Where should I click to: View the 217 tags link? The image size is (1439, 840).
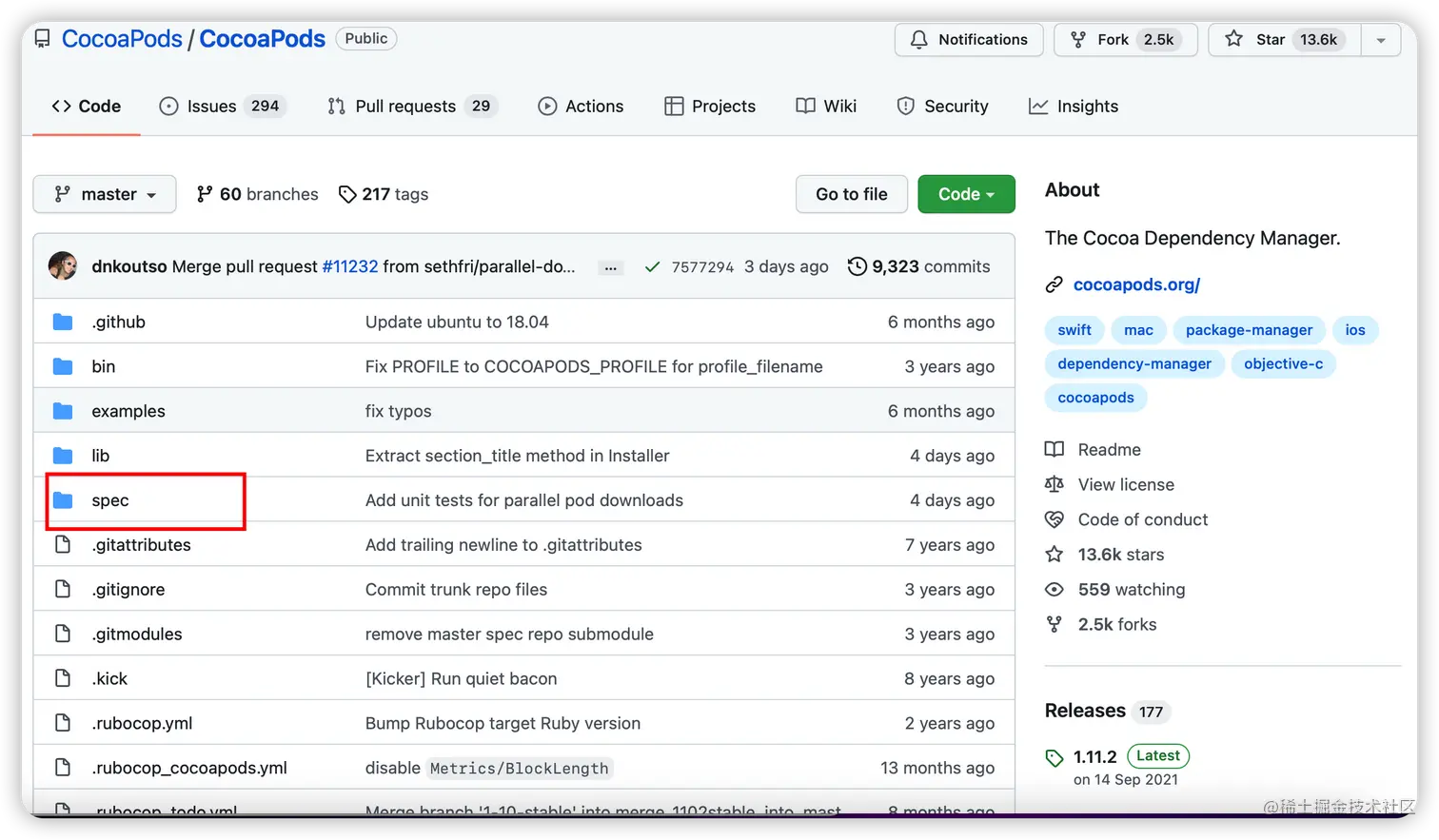[x=384, y=194]
